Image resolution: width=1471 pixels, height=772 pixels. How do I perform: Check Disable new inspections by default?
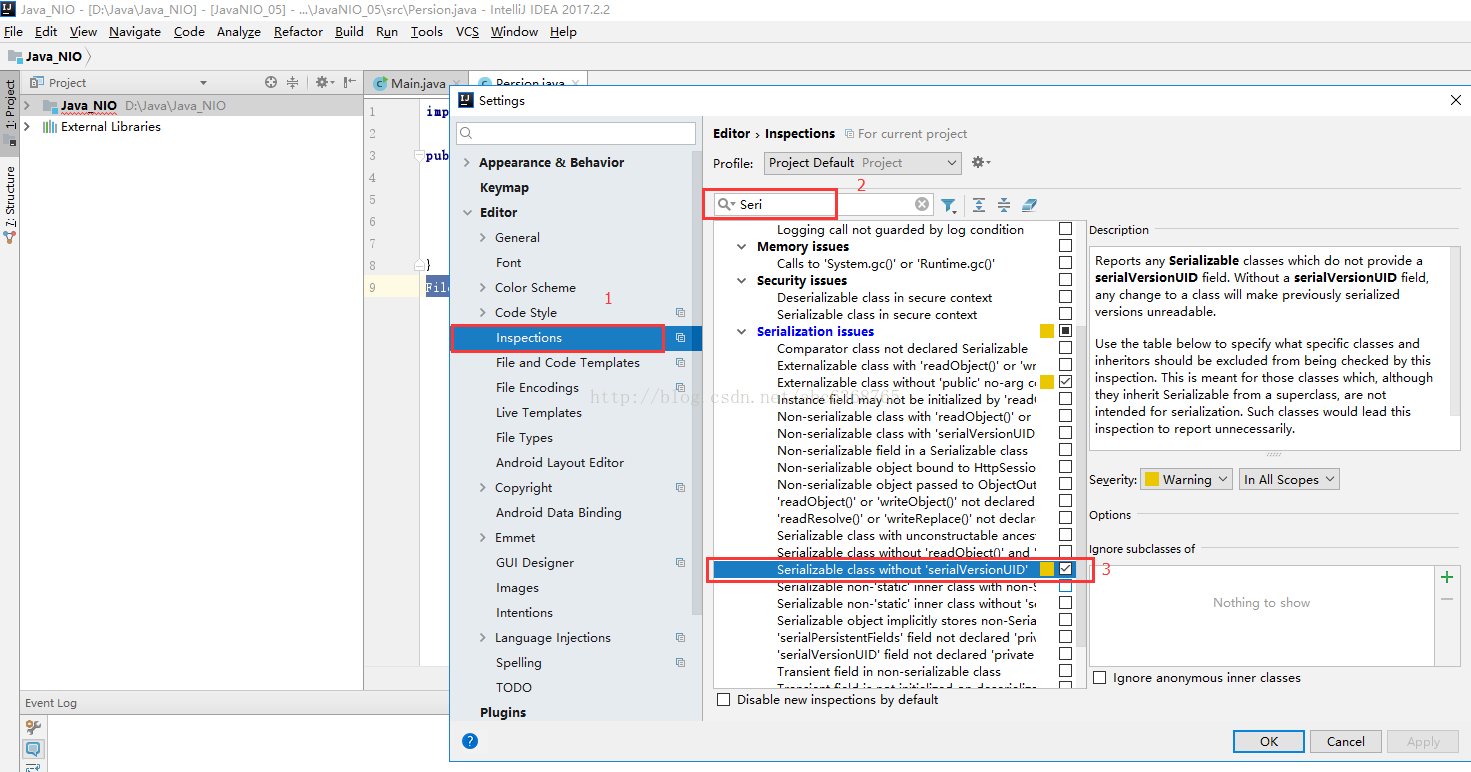pos(724,700)
